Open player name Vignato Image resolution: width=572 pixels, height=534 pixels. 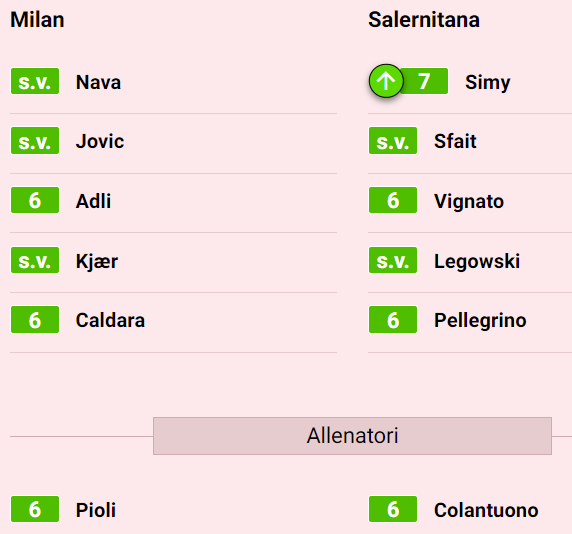click(469, 201)
